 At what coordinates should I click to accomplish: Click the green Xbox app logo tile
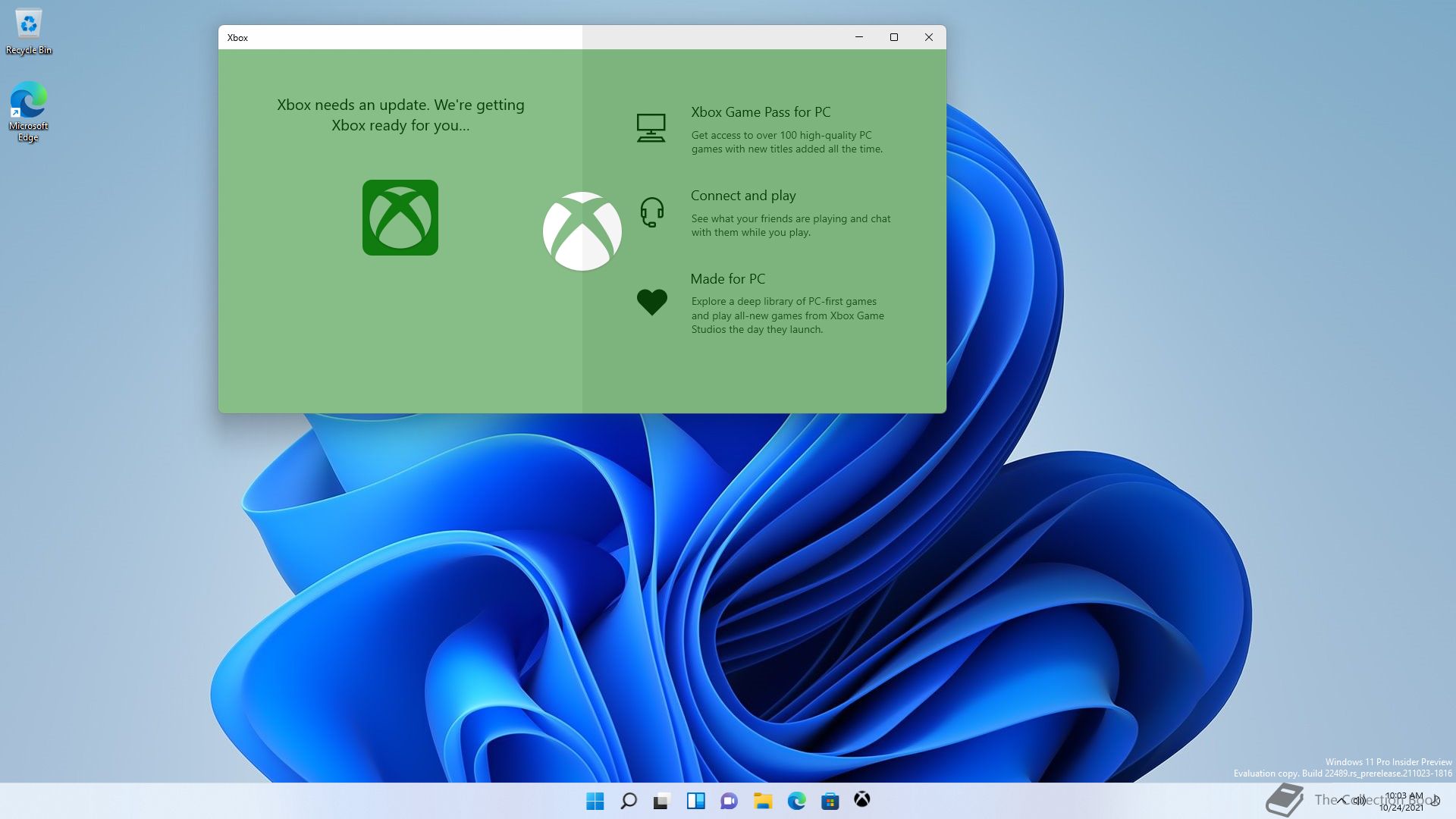(x=400, y=218)
